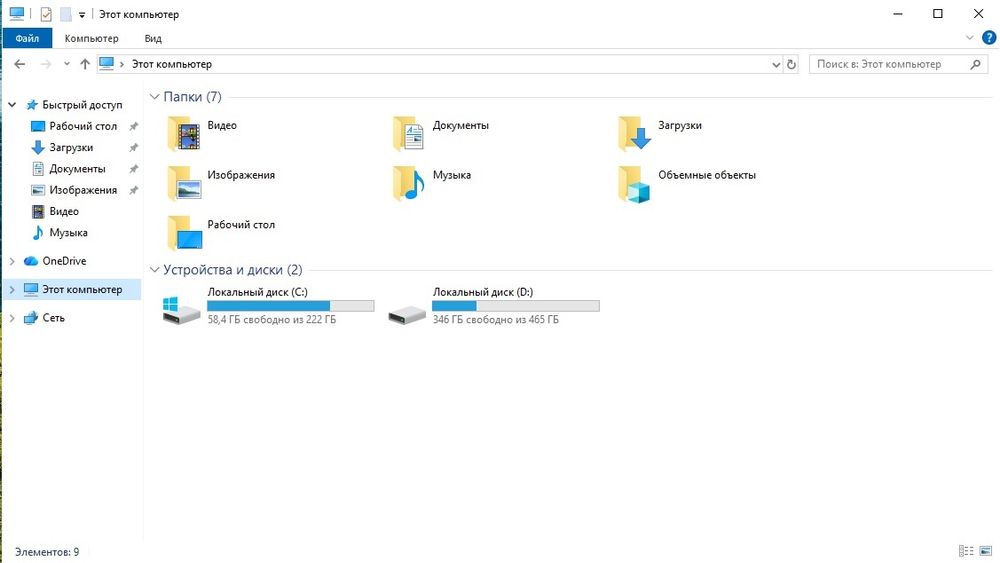Viewport: 1000px width, 563px height.
Task: Open Customize Quick Access Toolbar dropdown
Action: (x=82, y=15)
